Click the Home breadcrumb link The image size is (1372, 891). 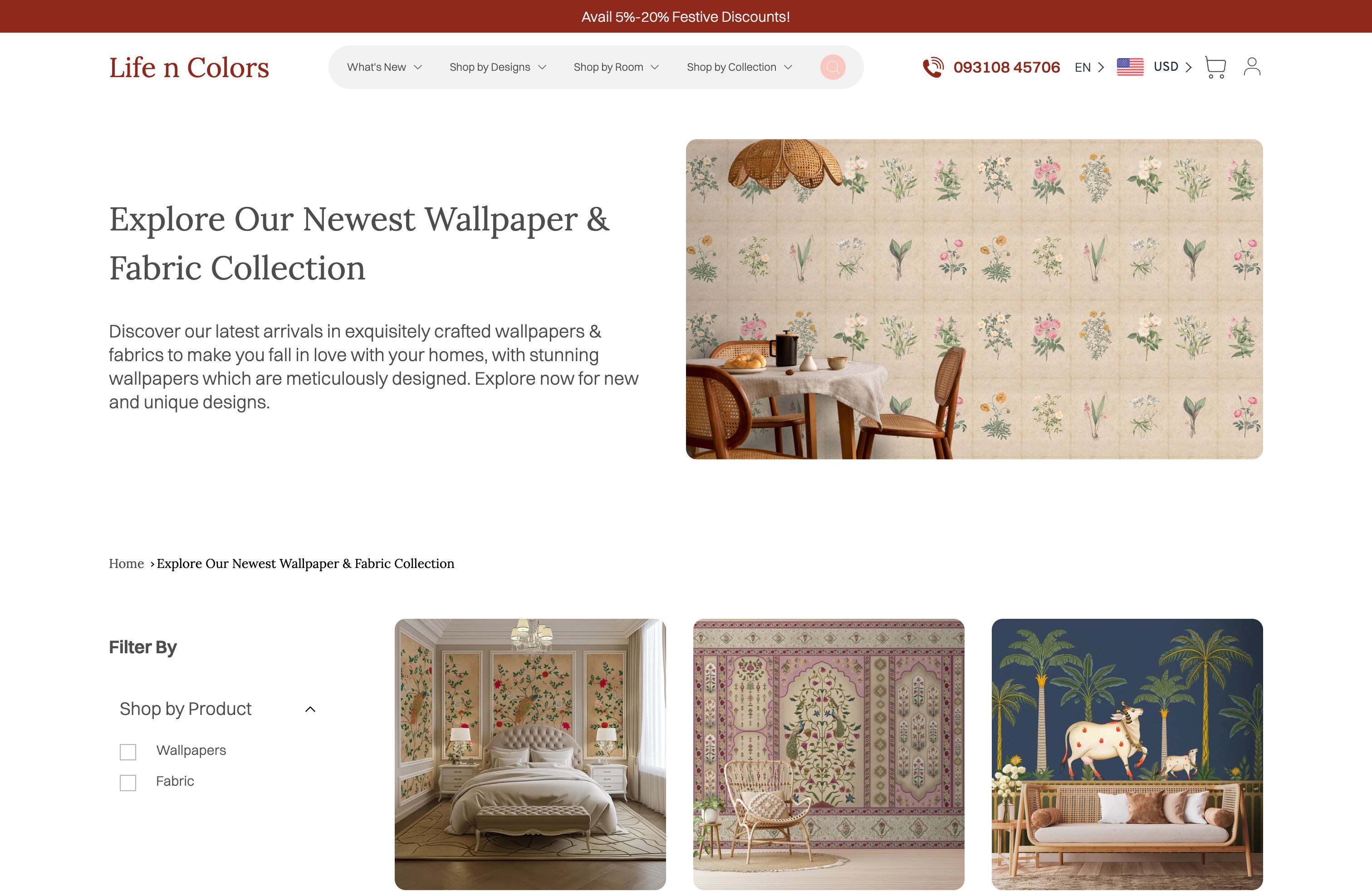[x=126, y=563]
